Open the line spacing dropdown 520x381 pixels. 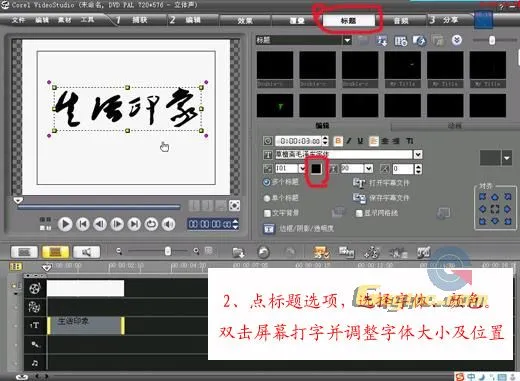coord(368,169)
